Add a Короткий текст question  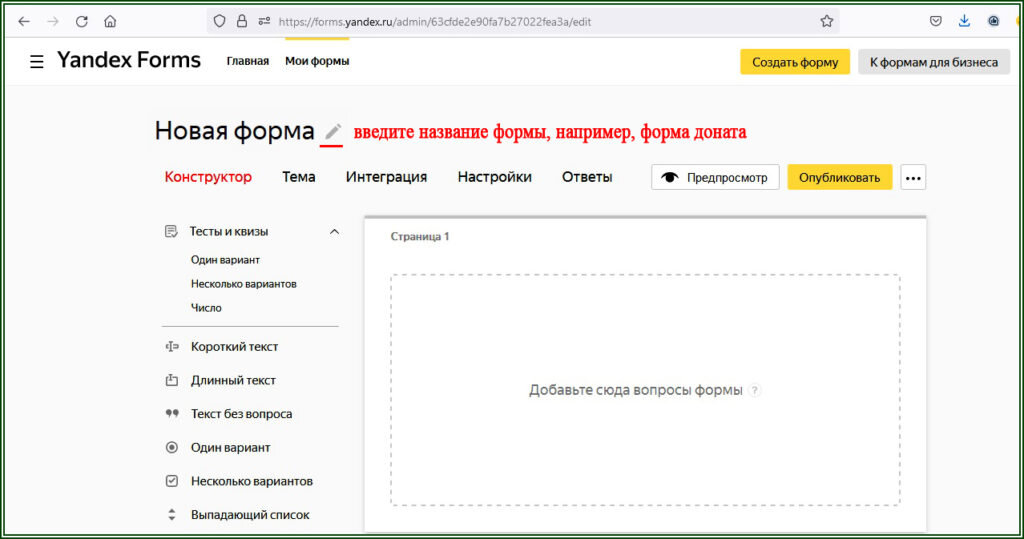point(234,346)
